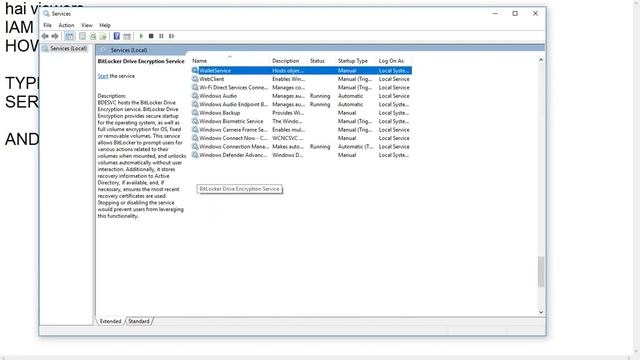Viewport: 640px width, 360px height.
Task: Select the Windows Backup service name
Action: point(220,113)
